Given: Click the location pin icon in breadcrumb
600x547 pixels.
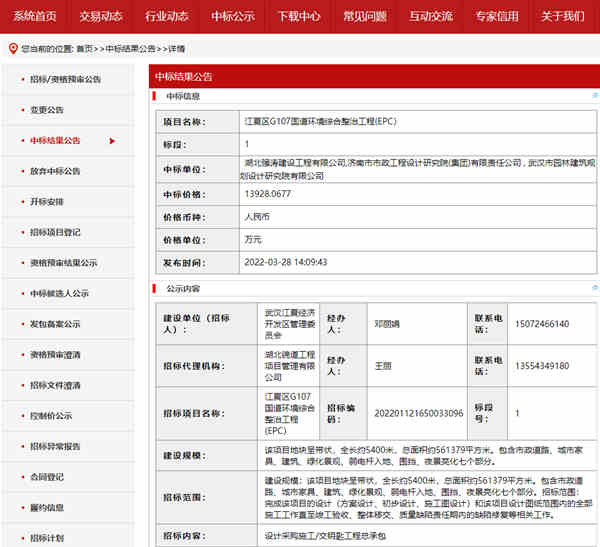Looking at the screenshot, I should pos(13,49).
